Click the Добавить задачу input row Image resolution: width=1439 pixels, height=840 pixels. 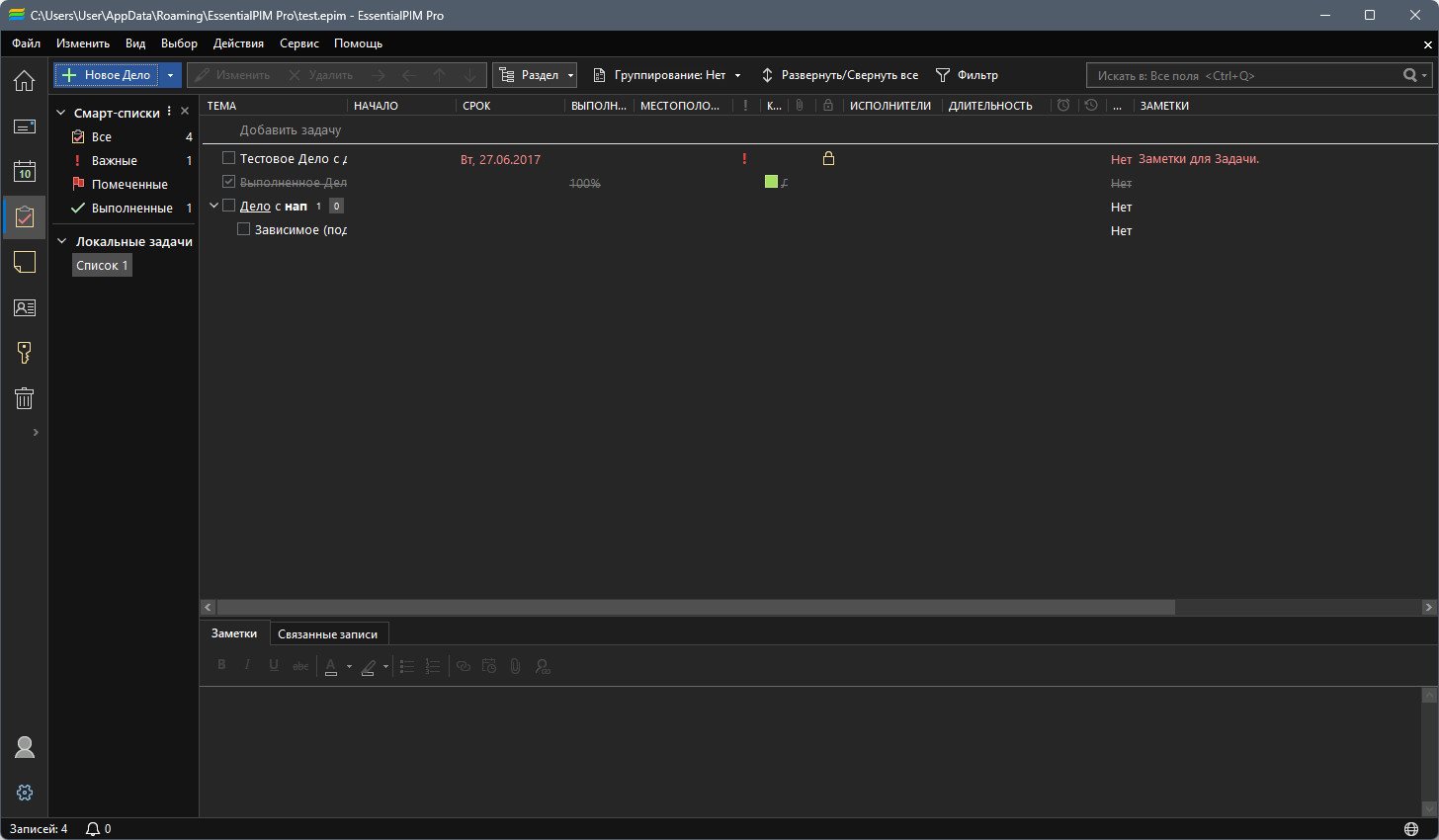click(x=290, y=130)
